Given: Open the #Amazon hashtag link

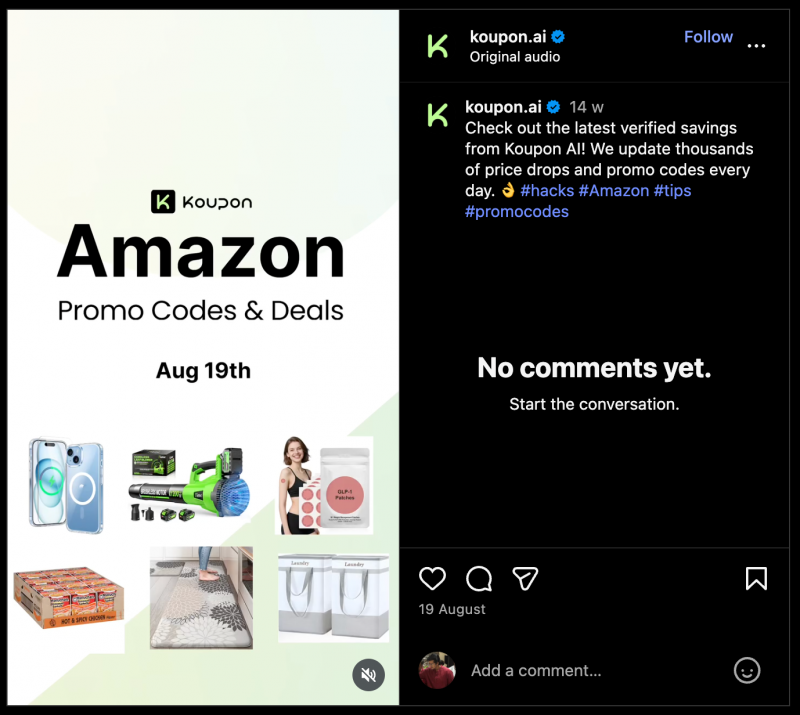Looking at the screenshot, I should 613,191.
